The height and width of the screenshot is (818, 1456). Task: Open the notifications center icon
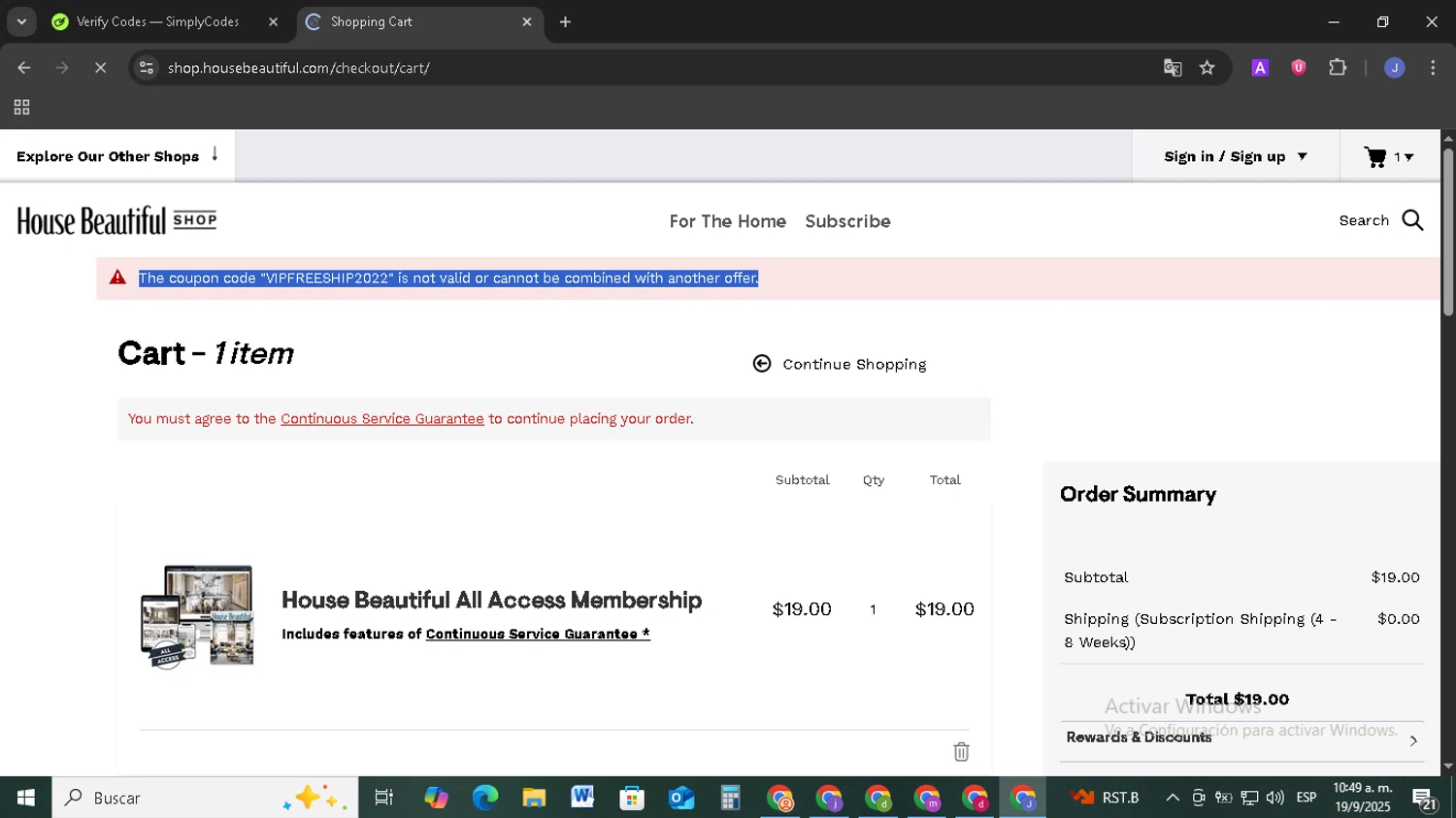click(1425, 799)
